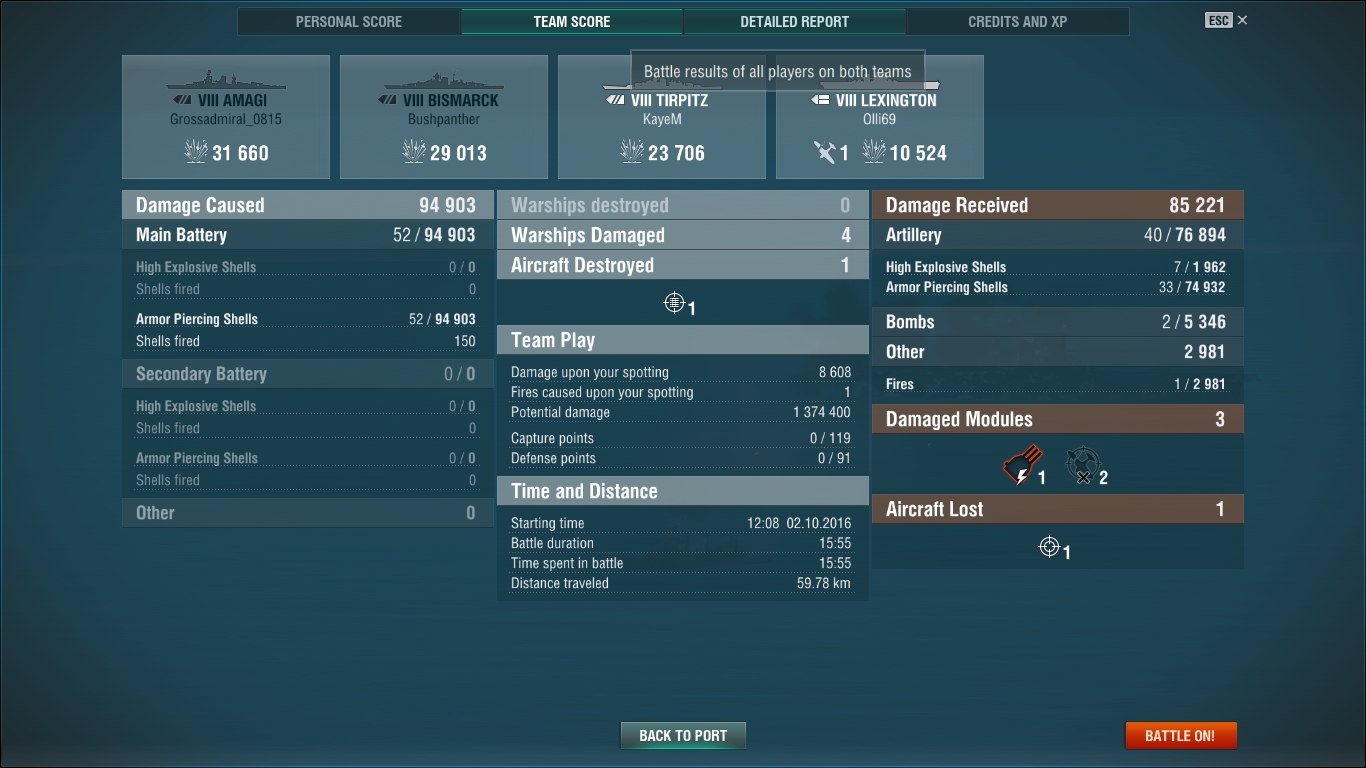Viewport: 1366px width, 768px height.
Task: Click the Aircraft Lost header
Action: 1058,509
